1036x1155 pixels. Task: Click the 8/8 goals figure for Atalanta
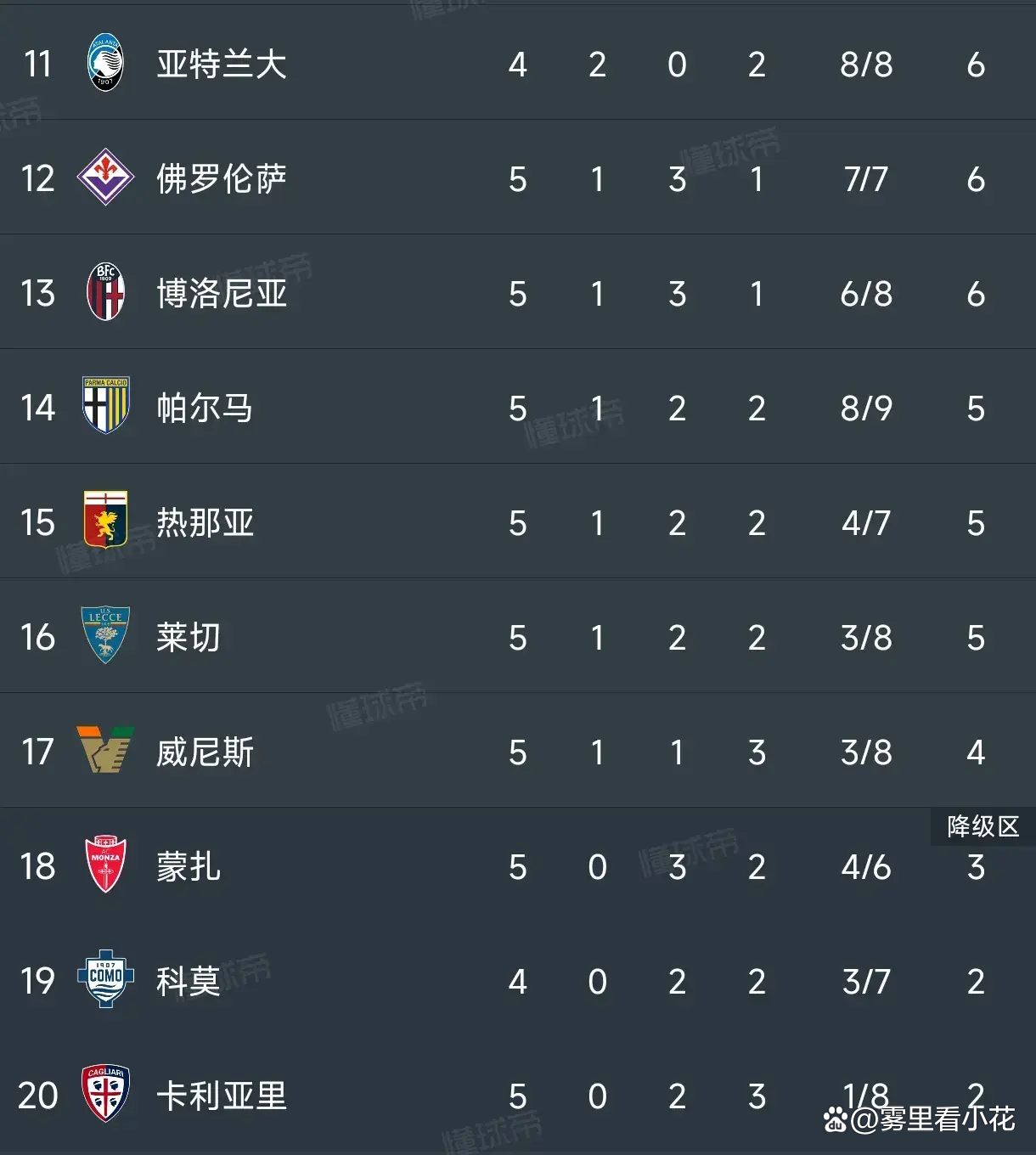[866, 65]
